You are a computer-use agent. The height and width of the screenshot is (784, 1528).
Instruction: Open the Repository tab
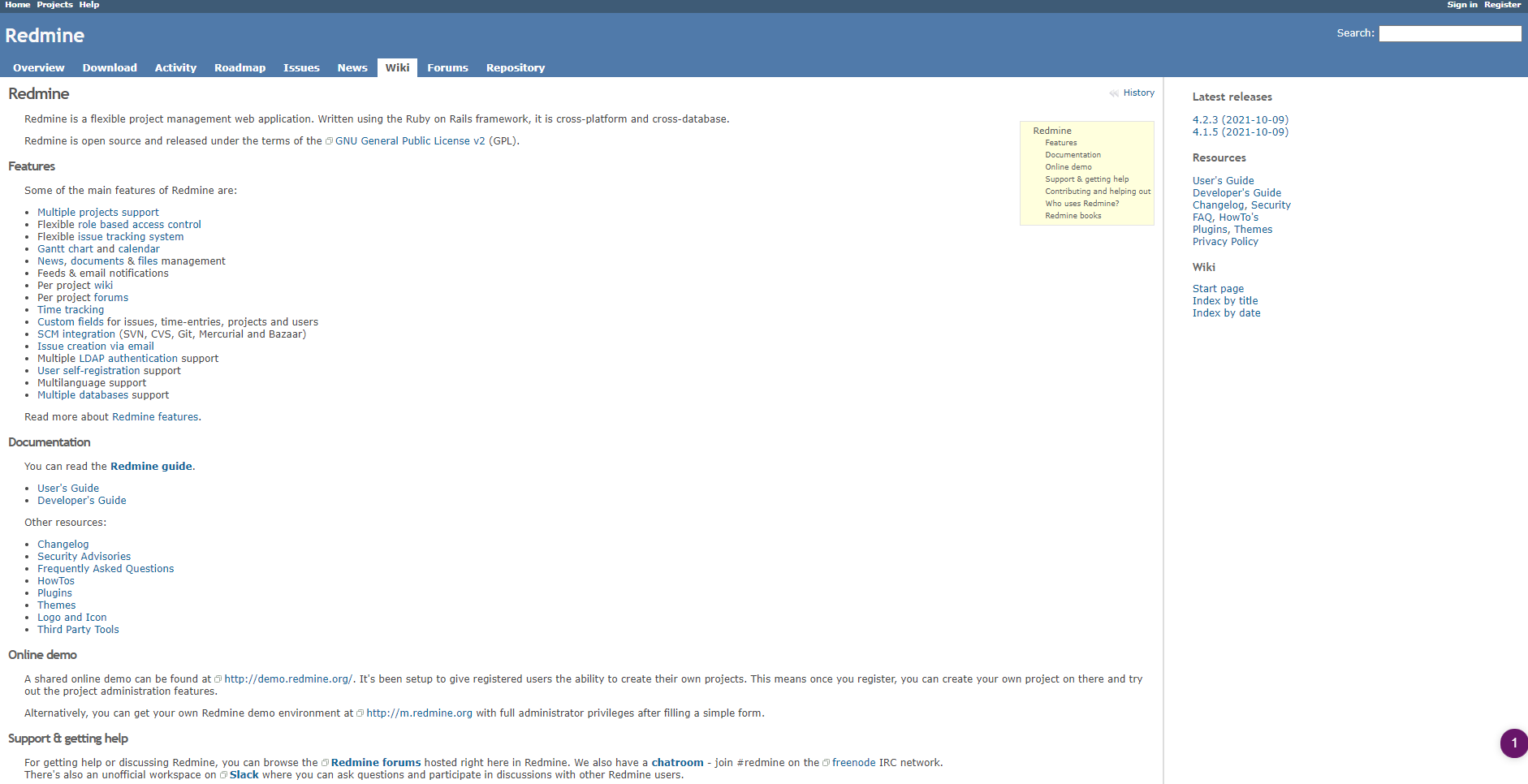pos(516,67)
